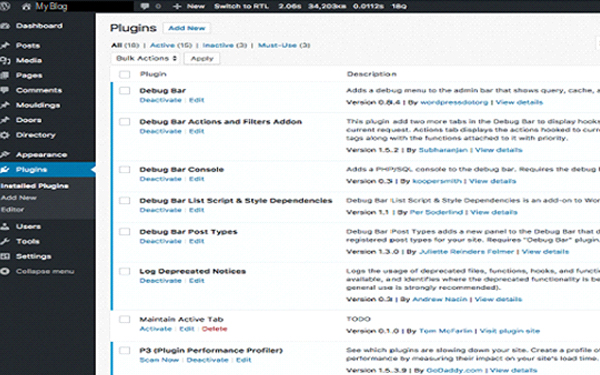Click the Posts pin icon

click(5, 46)
